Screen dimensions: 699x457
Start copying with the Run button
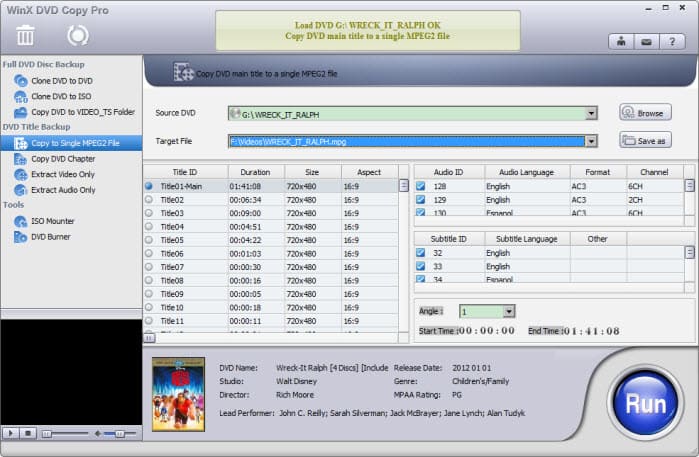point(646,403)
